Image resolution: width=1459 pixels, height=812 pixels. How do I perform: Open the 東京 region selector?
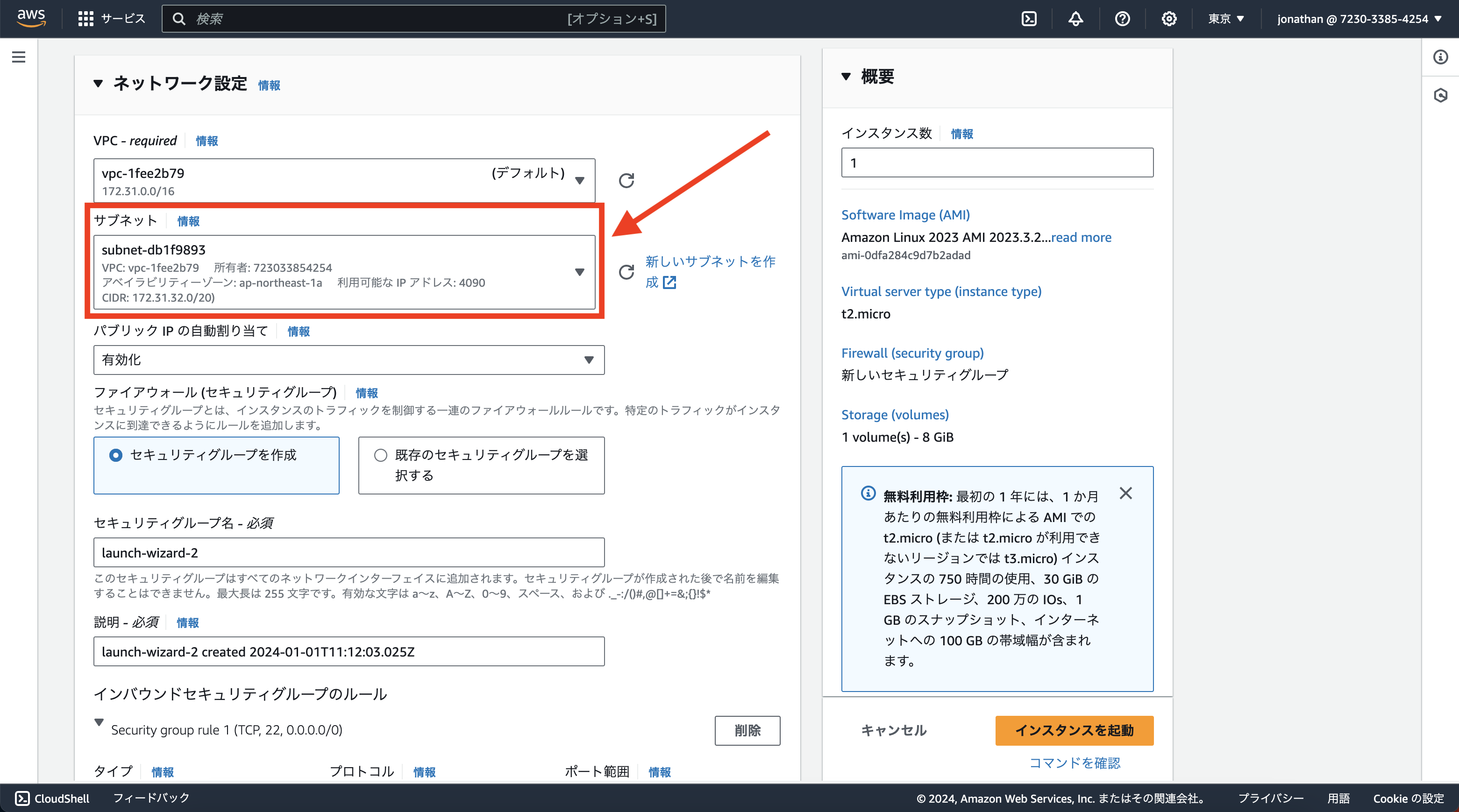[x=1226, y=18]
